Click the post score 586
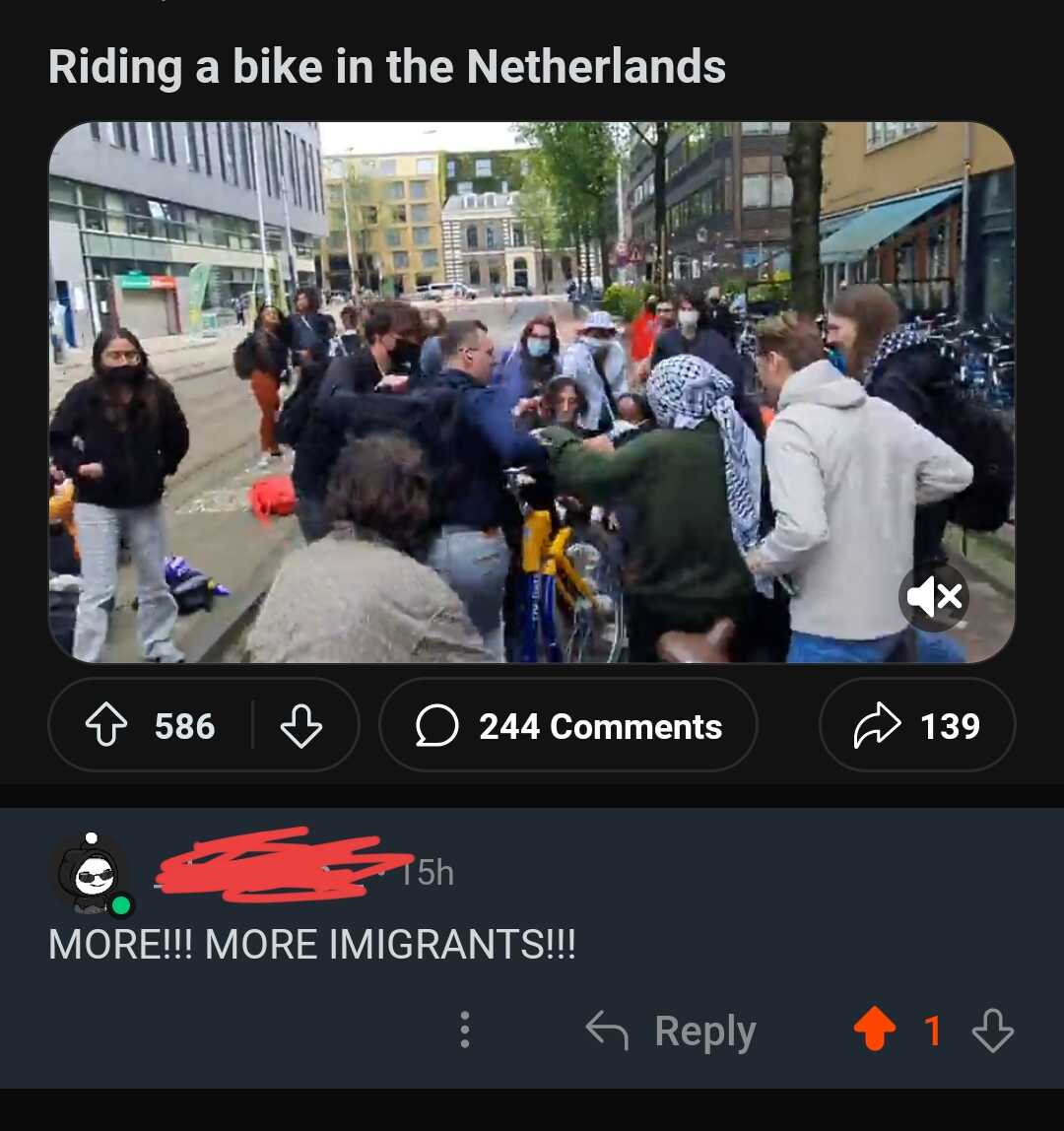Image resolution: width=1064 pixels, height=1131 pixels. click(184, 726)
